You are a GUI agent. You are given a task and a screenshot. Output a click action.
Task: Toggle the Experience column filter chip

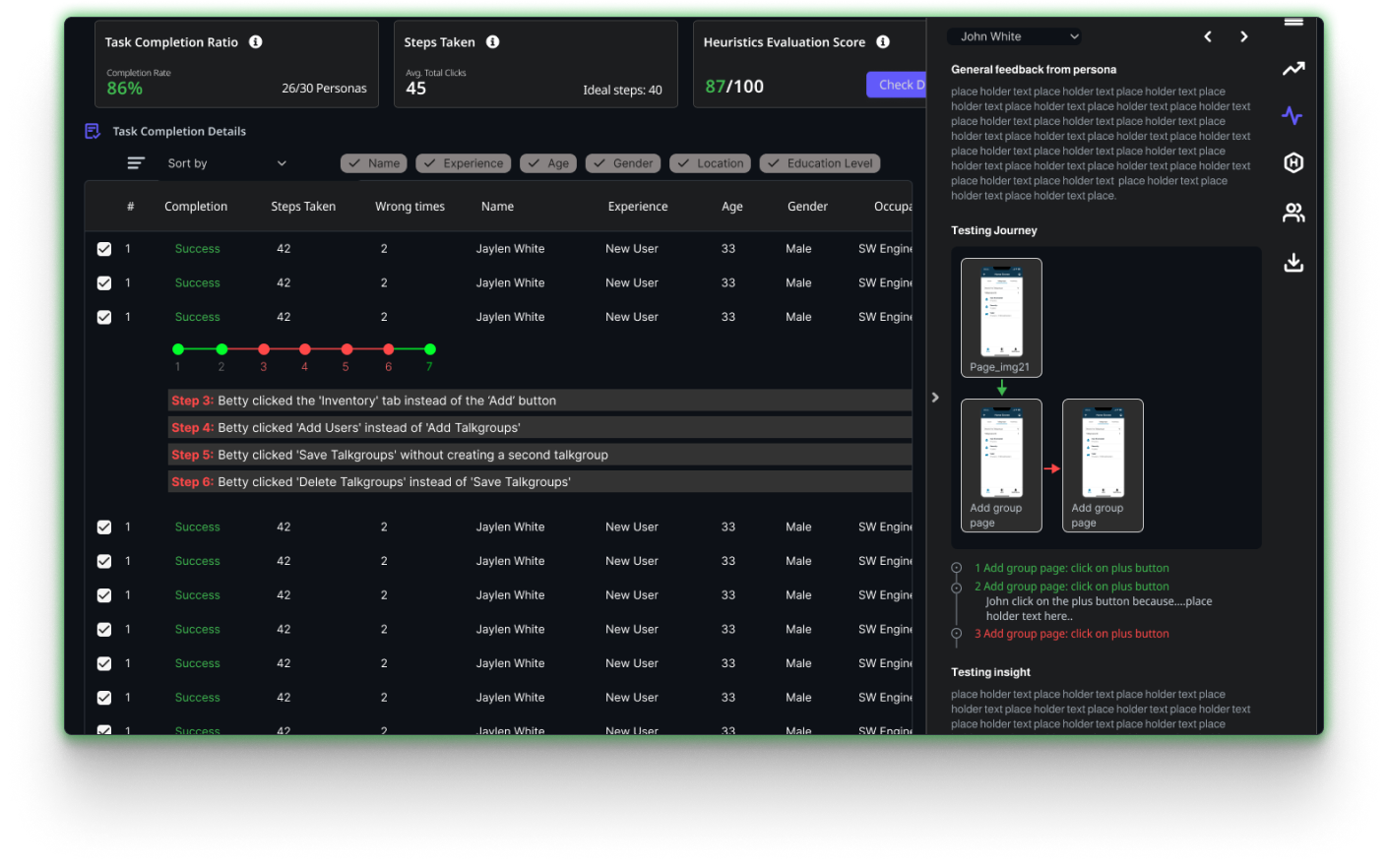[463, 163]
